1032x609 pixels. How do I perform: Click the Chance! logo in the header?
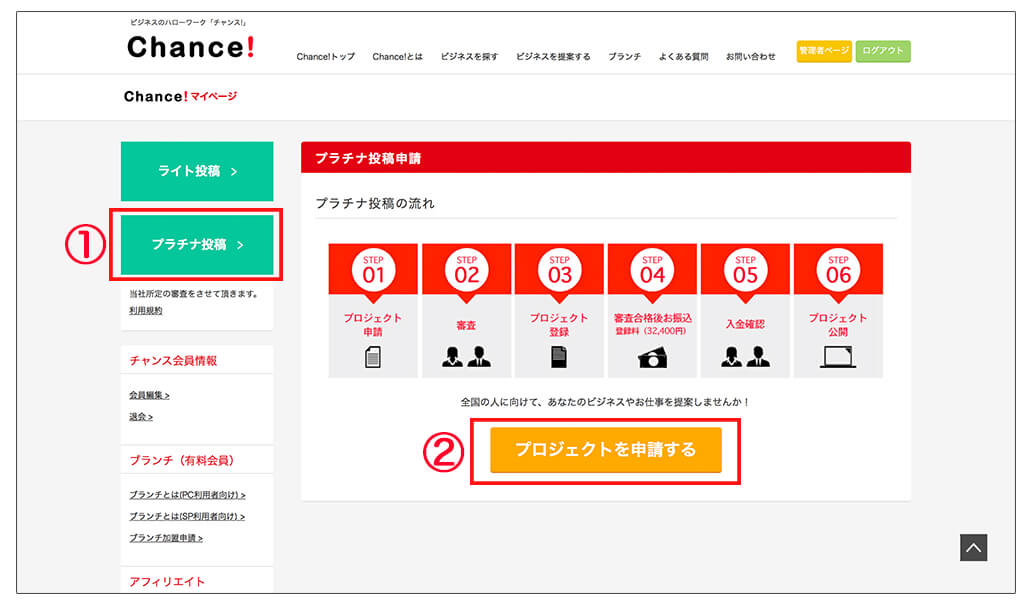[x=190, y=46]
